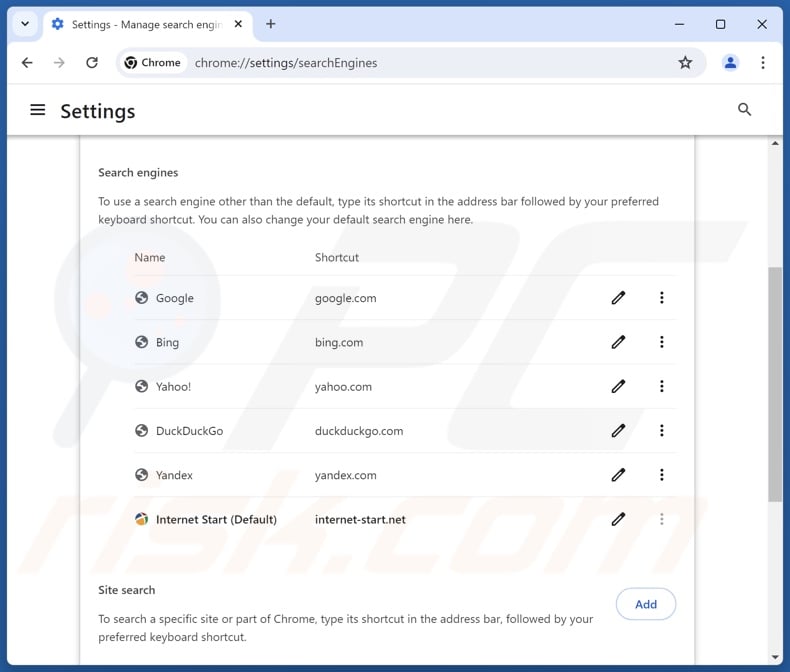The height and width of the screenshot is (672, 790).
Task: Click pencil icon for Yandex
Action: click(618, 475)
